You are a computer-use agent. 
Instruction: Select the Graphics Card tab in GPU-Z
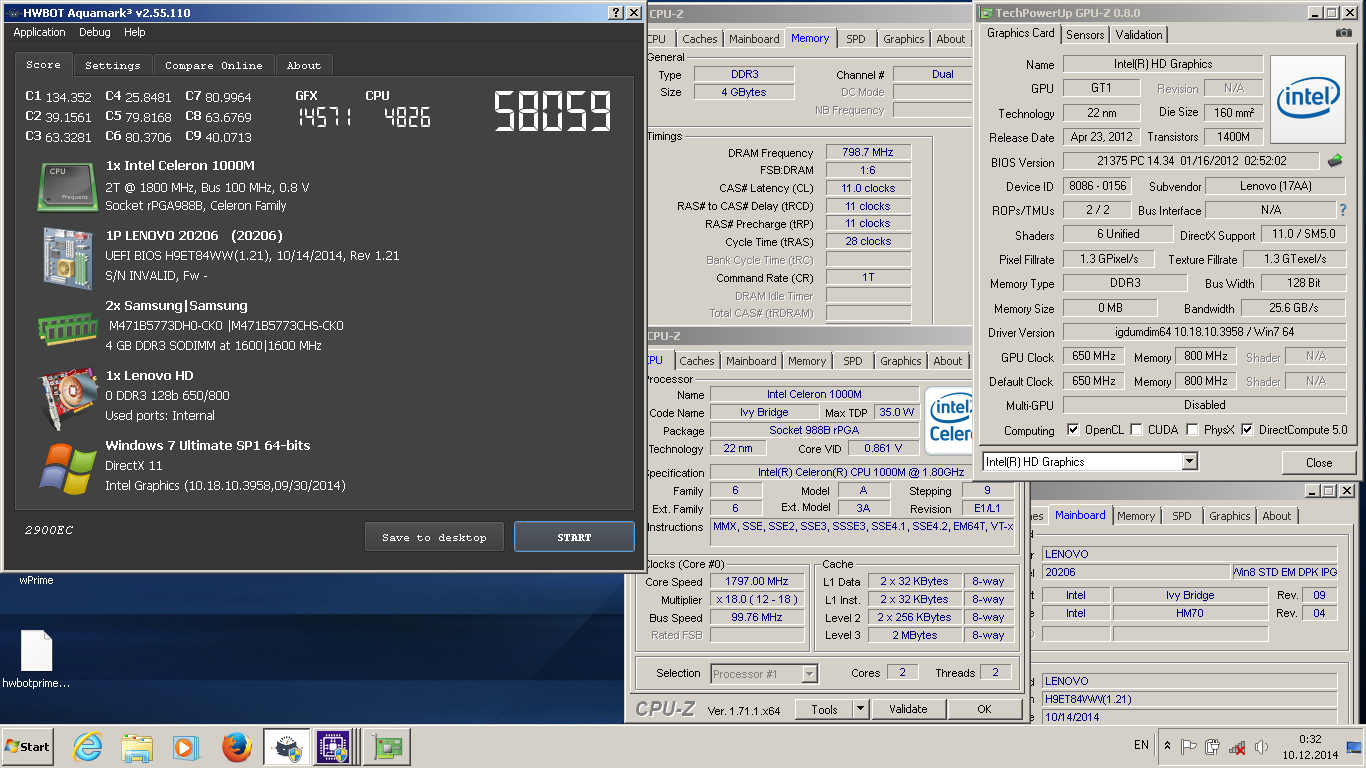click(x=1020, y=33)
